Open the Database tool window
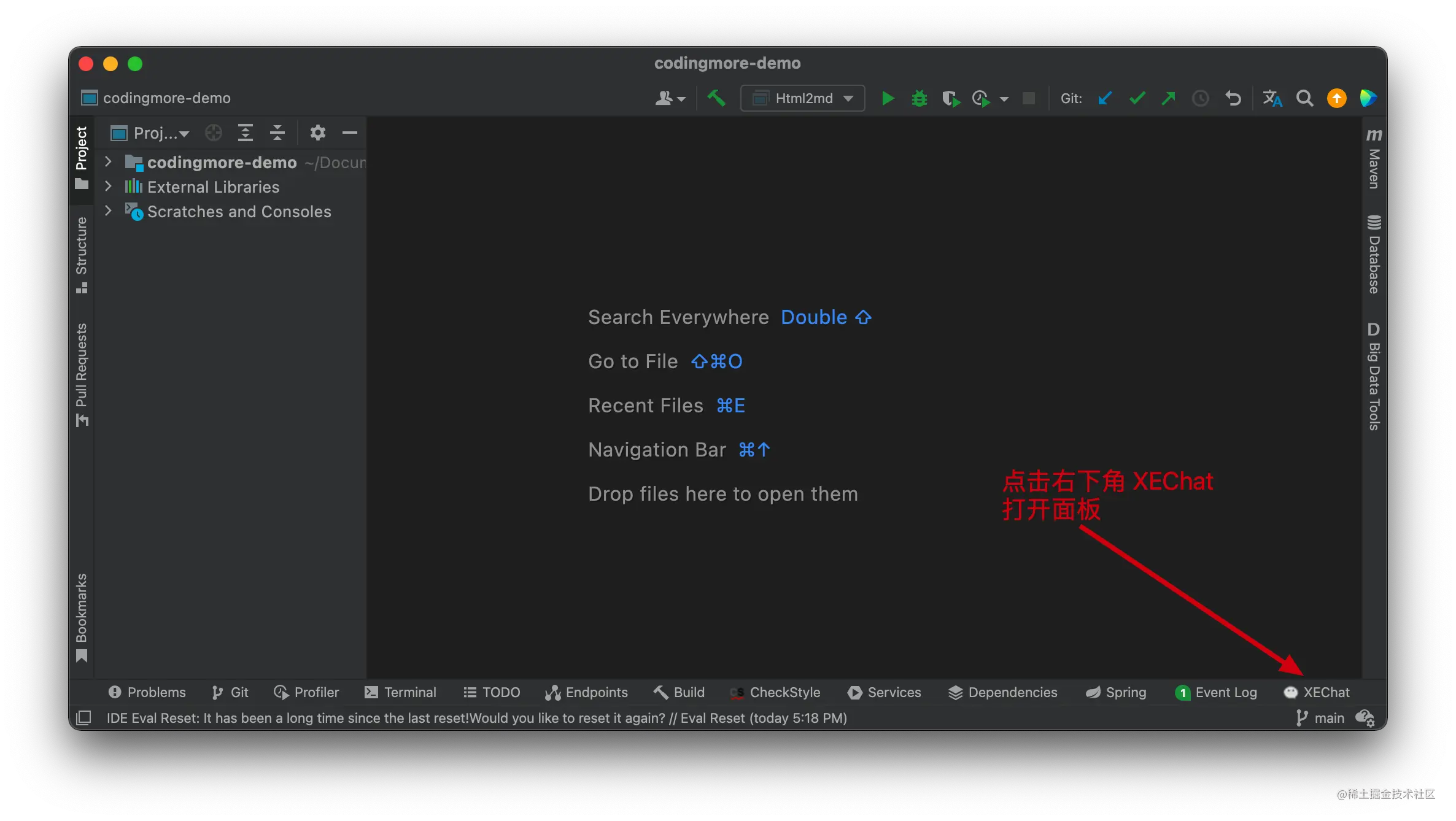 click(1374, 254)
